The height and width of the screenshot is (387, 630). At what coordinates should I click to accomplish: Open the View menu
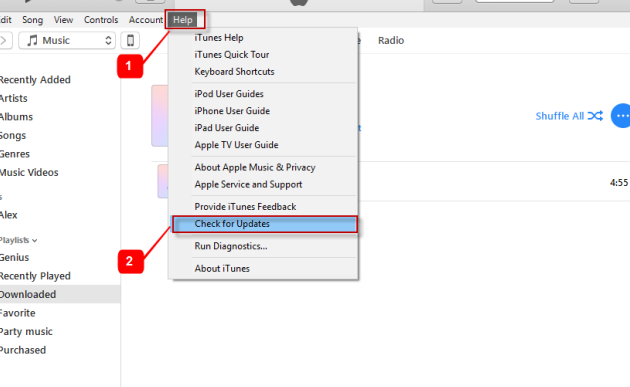(63, 20)
